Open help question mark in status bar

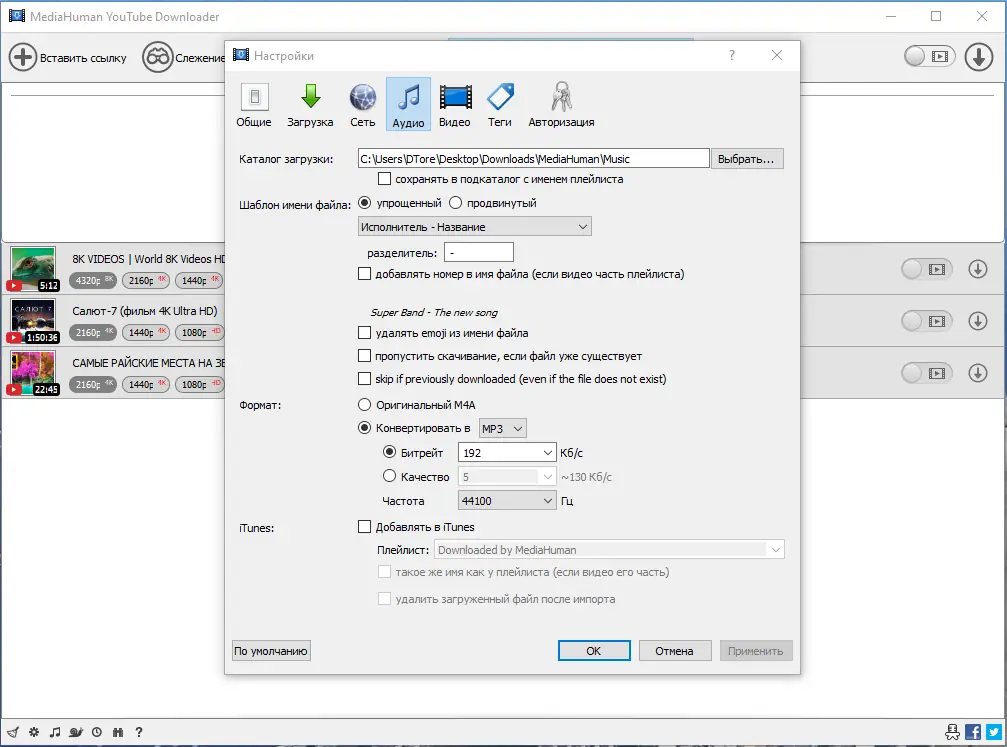139,732
